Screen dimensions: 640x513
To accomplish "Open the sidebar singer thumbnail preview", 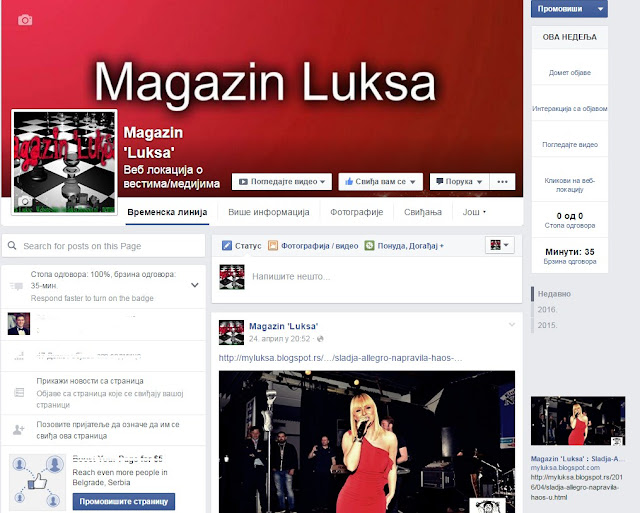I will (578, 421).
